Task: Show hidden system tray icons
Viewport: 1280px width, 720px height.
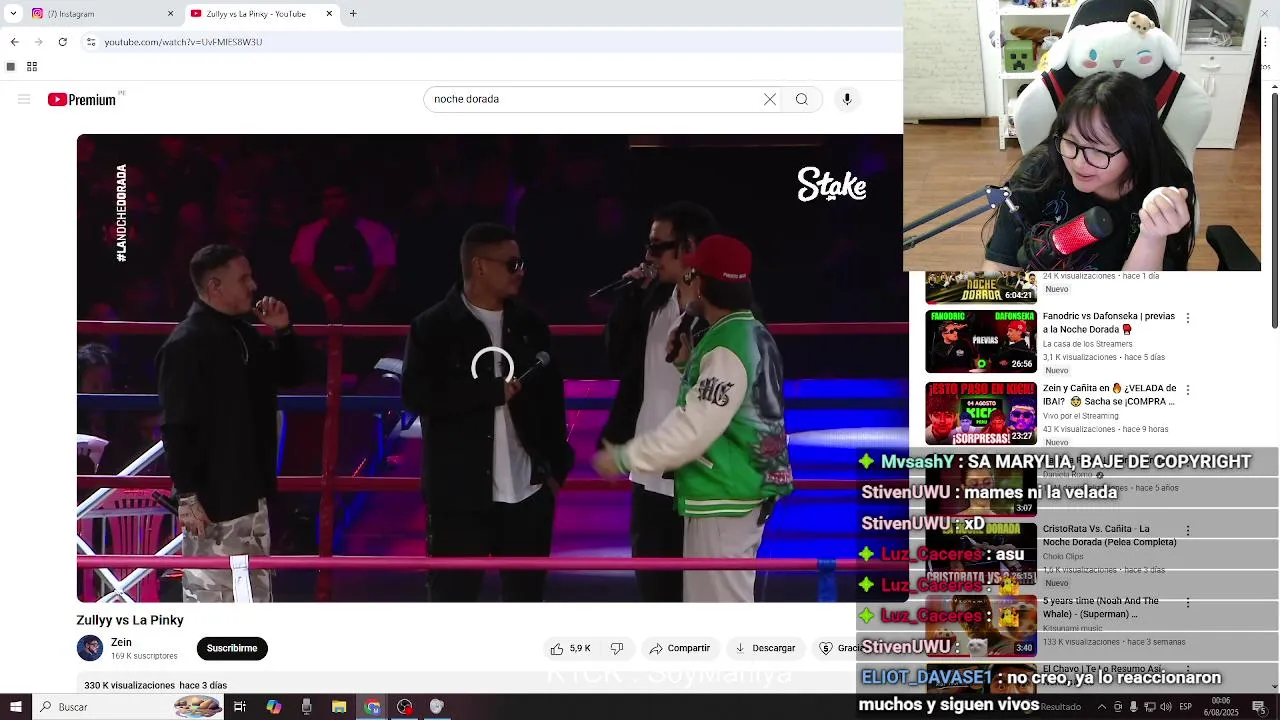Action: pyautogui.click(x=1104, y=707)
